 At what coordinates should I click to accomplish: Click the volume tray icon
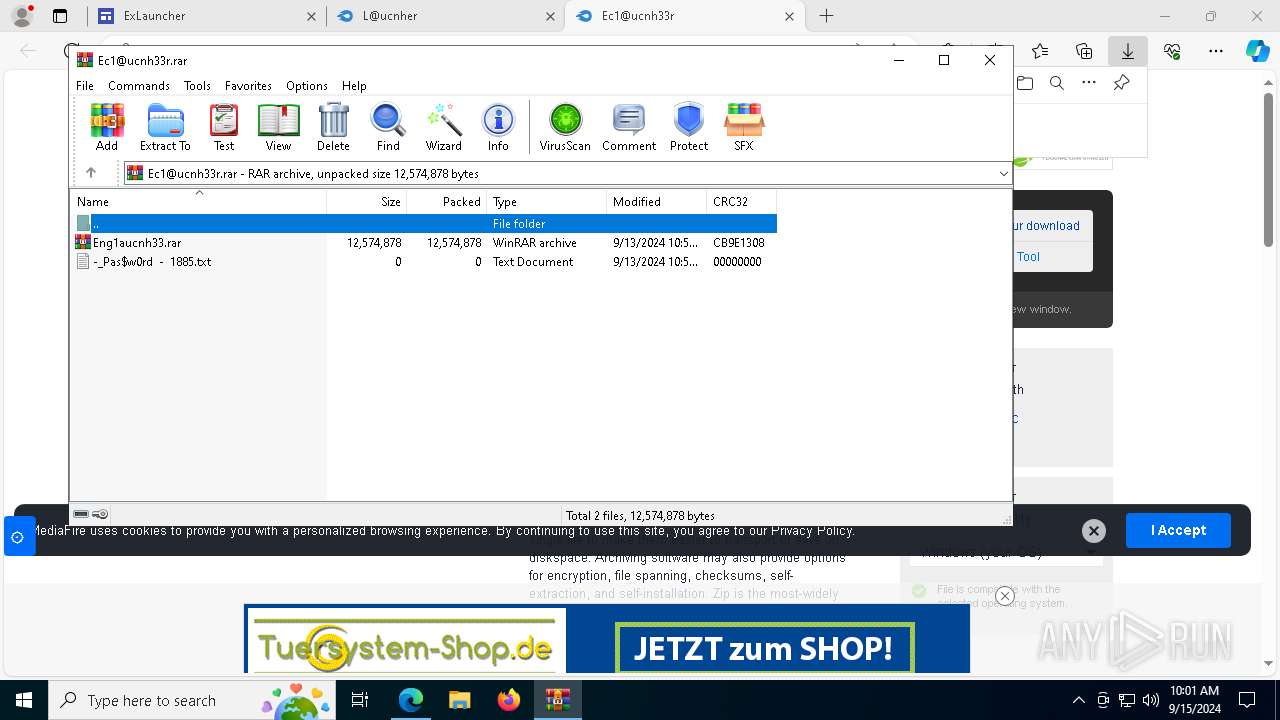1150,700
